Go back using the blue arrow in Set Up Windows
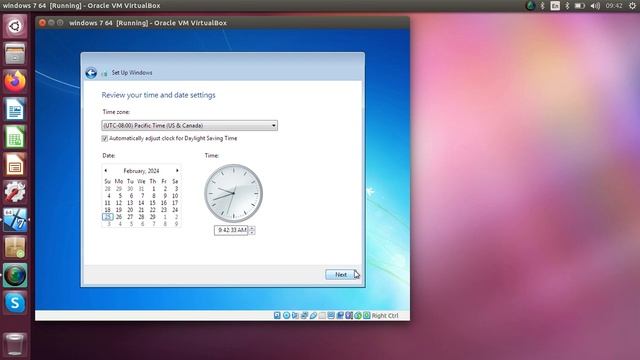The image size is (640, 360). point(91,73)
